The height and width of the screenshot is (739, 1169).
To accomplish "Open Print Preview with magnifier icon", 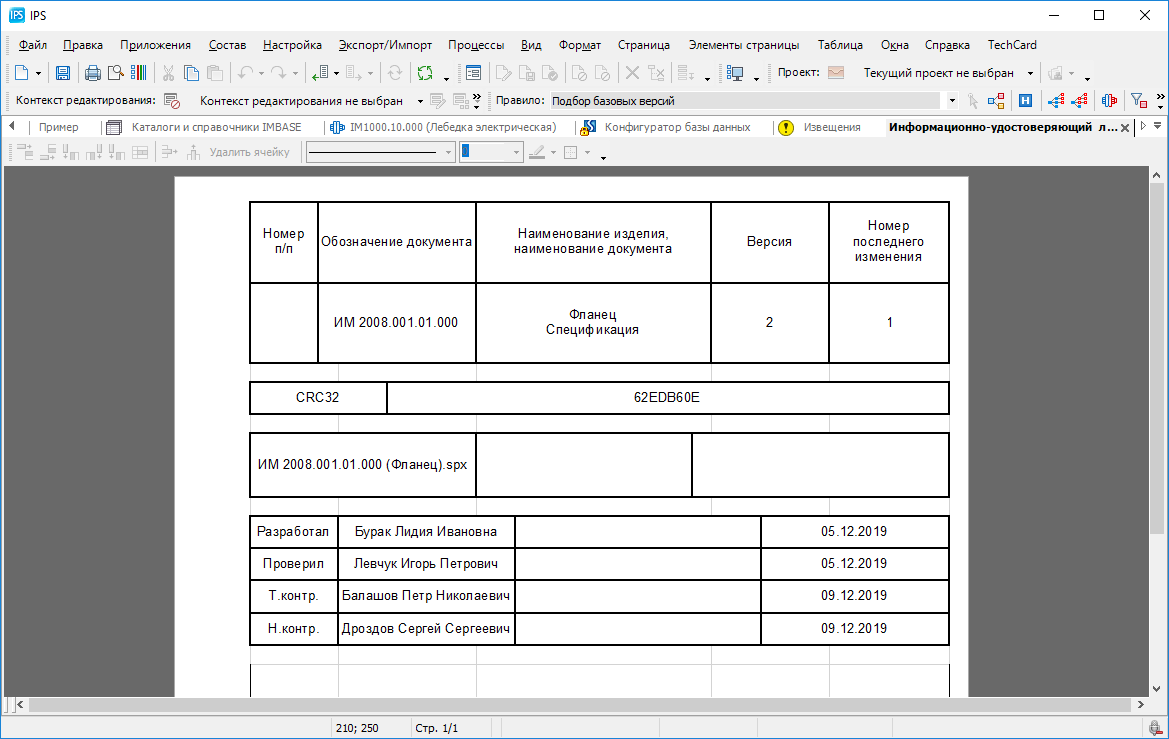I will point(116,73).
